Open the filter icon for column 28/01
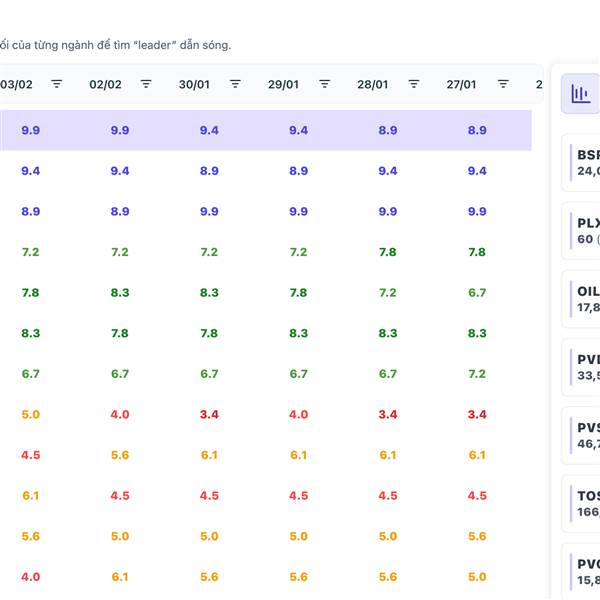This screenshot has height=600, width=600. 414,84
